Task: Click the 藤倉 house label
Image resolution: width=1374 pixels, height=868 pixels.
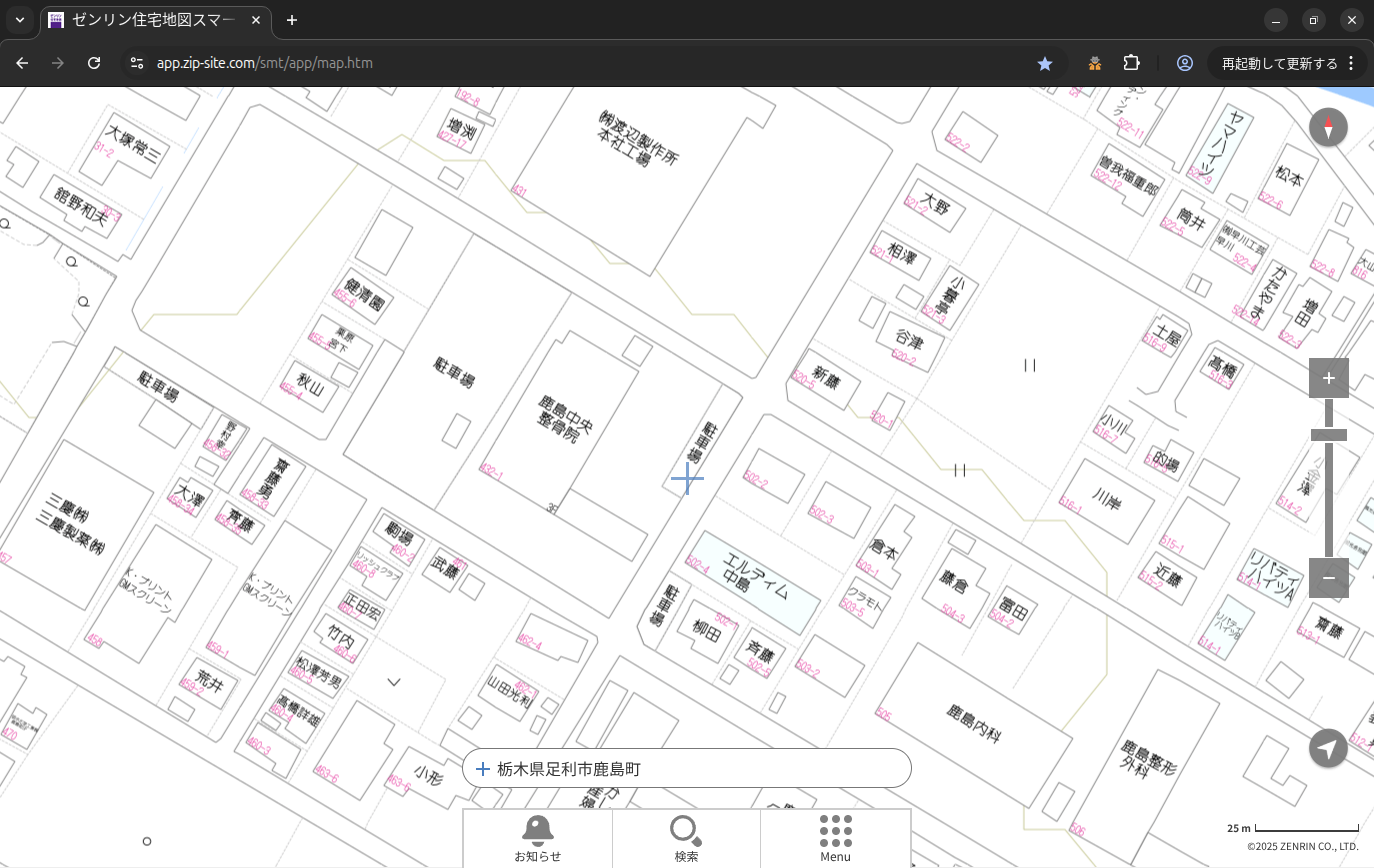Action: pyautogui.click(x=955, y=583)
